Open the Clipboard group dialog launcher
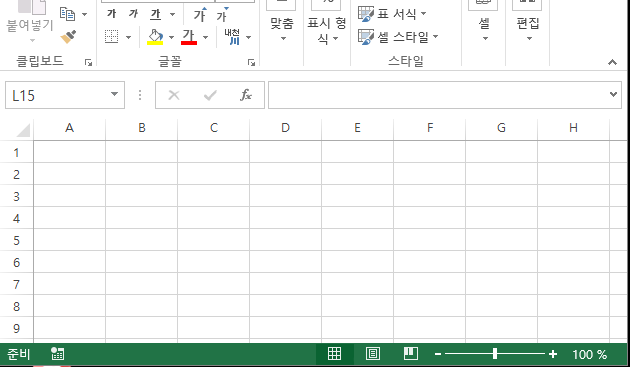 click(88, 62)
